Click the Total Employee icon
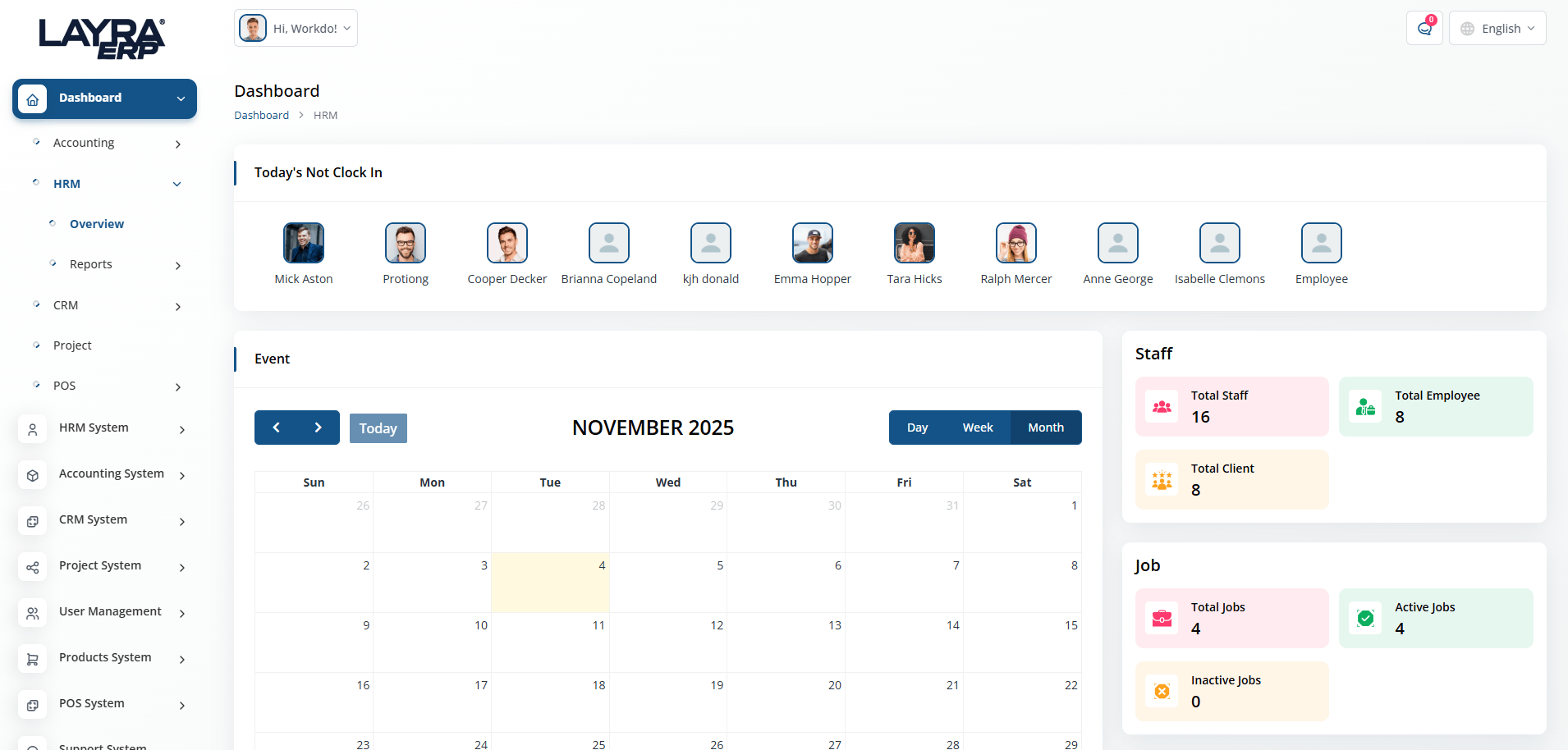 1365,406
